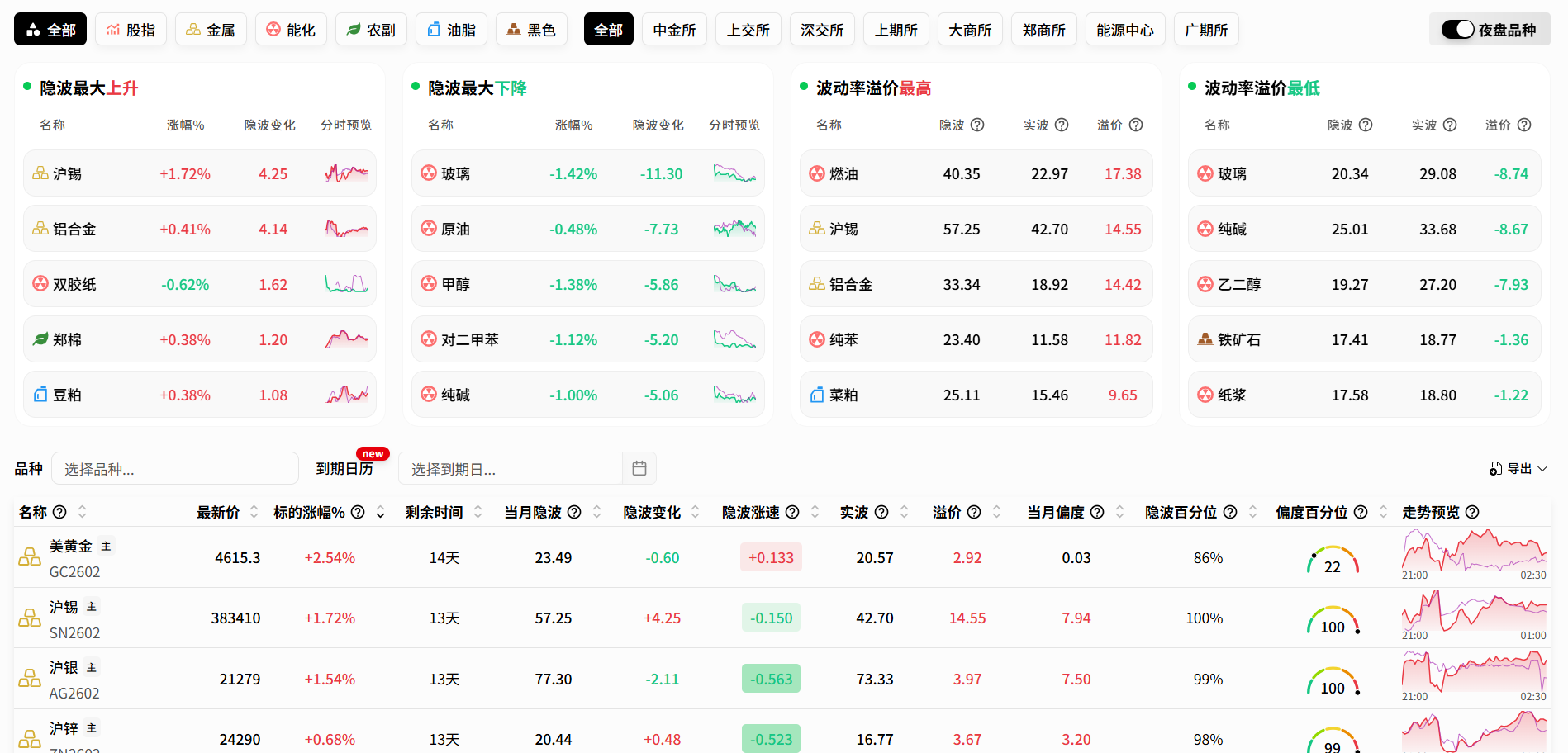
Task: Click help icon beside 实波 table header
Action: pyautogui.click(x=881, y=512)
